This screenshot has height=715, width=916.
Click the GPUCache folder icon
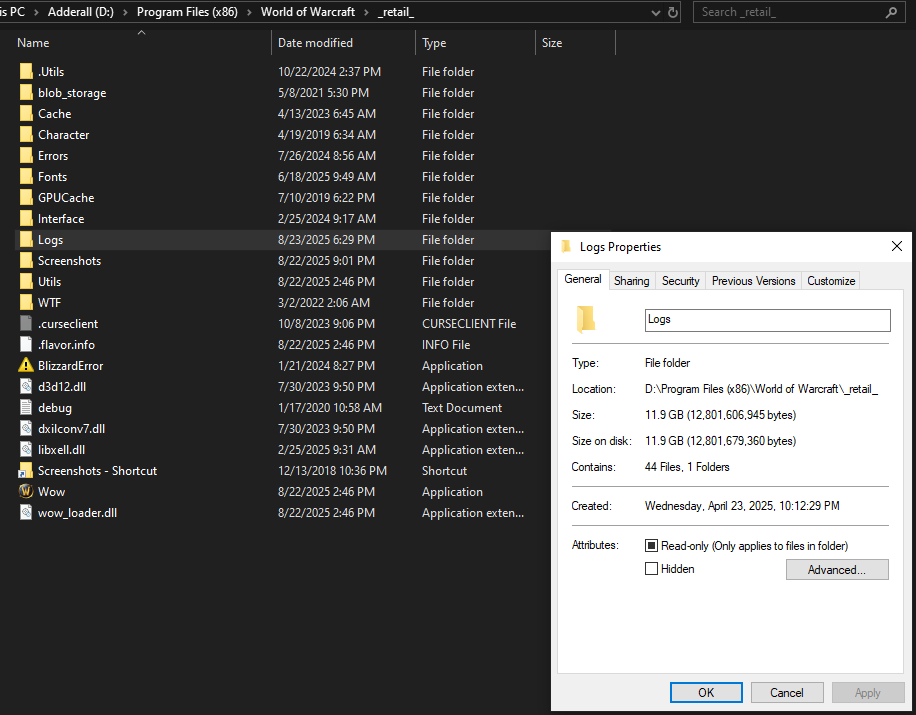pyautogui.click(x=26, y=197)
